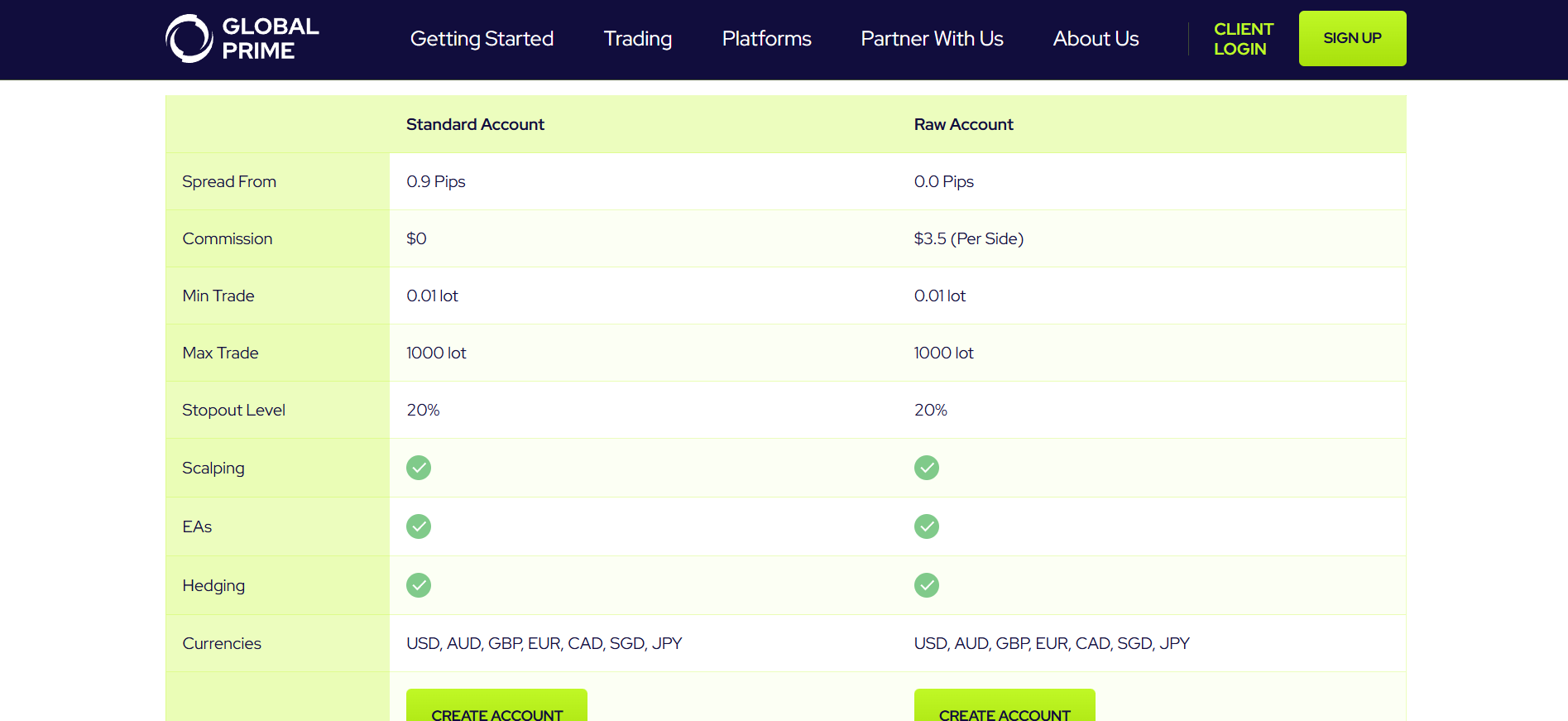
Task: Open the About Us menu
Action: (x=1096, y=39)
